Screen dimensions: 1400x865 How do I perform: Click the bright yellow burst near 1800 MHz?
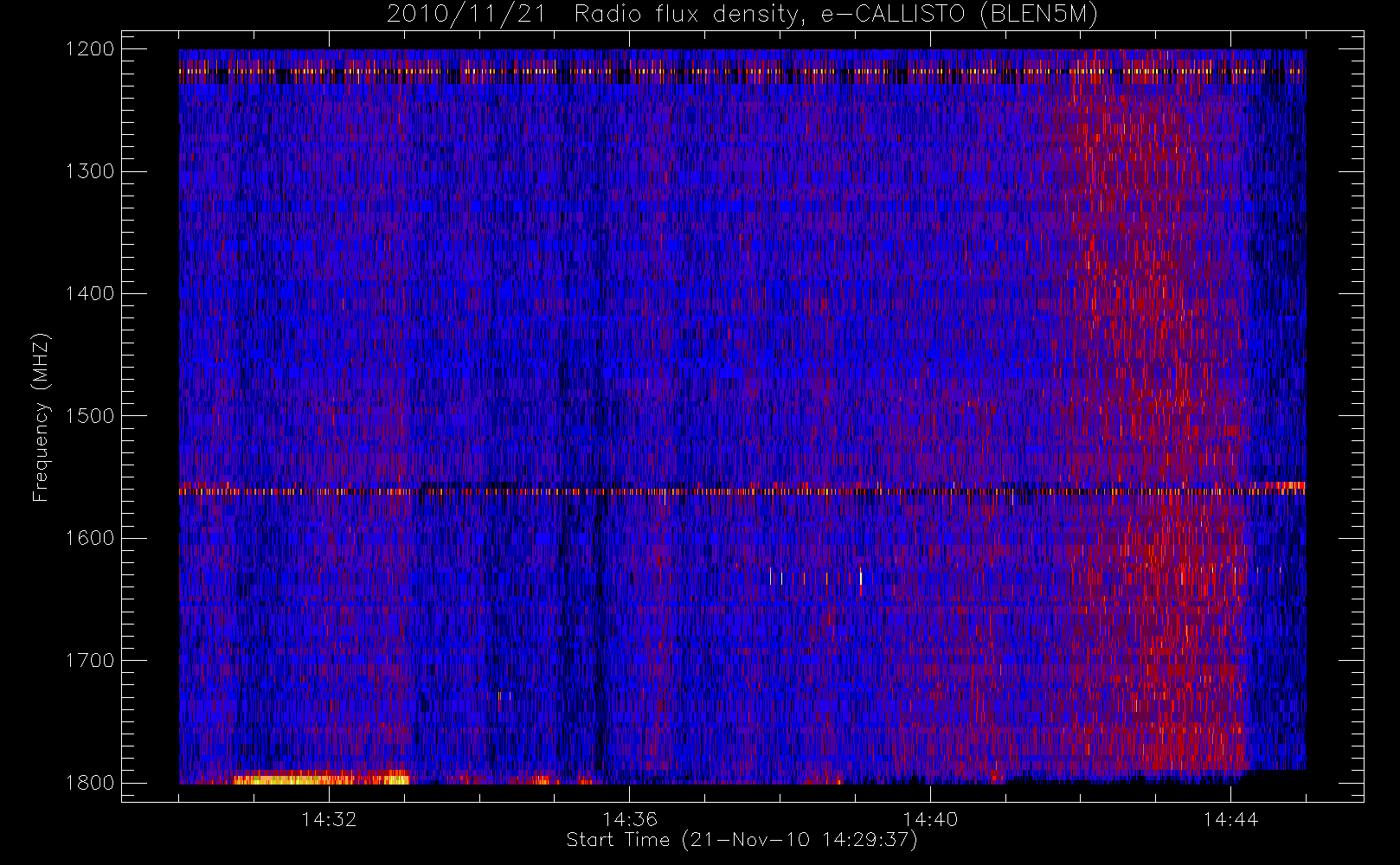tap(320, 778)
